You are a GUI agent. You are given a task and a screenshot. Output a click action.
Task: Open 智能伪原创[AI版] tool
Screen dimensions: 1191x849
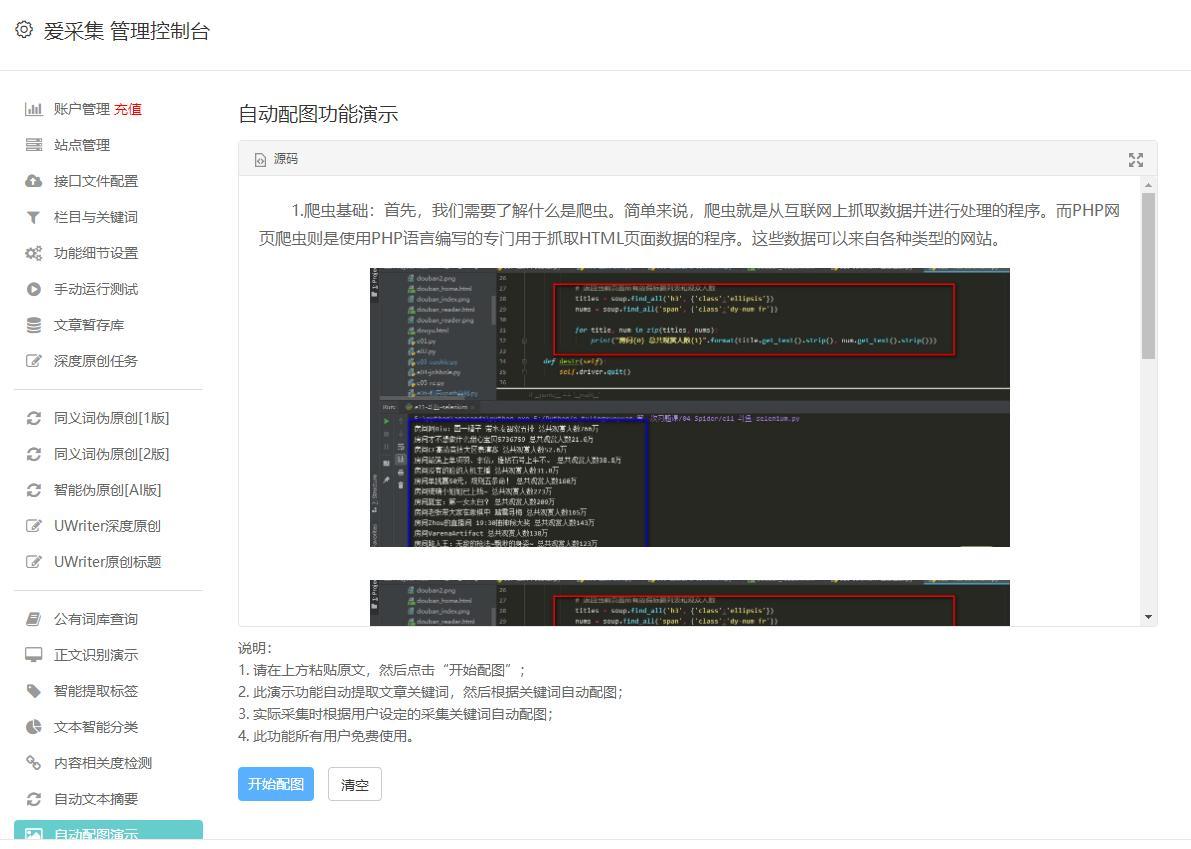click(x=107, y=491)
